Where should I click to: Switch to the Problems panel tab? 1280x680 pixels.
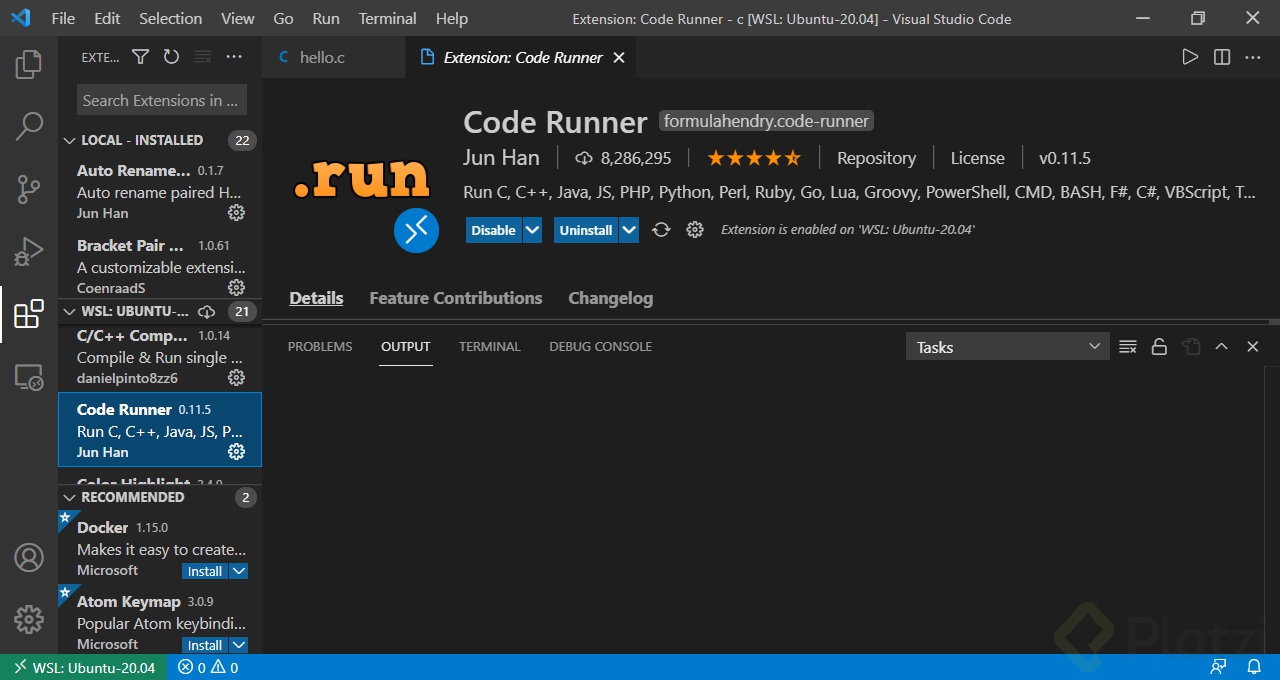(x=320, y=346)
